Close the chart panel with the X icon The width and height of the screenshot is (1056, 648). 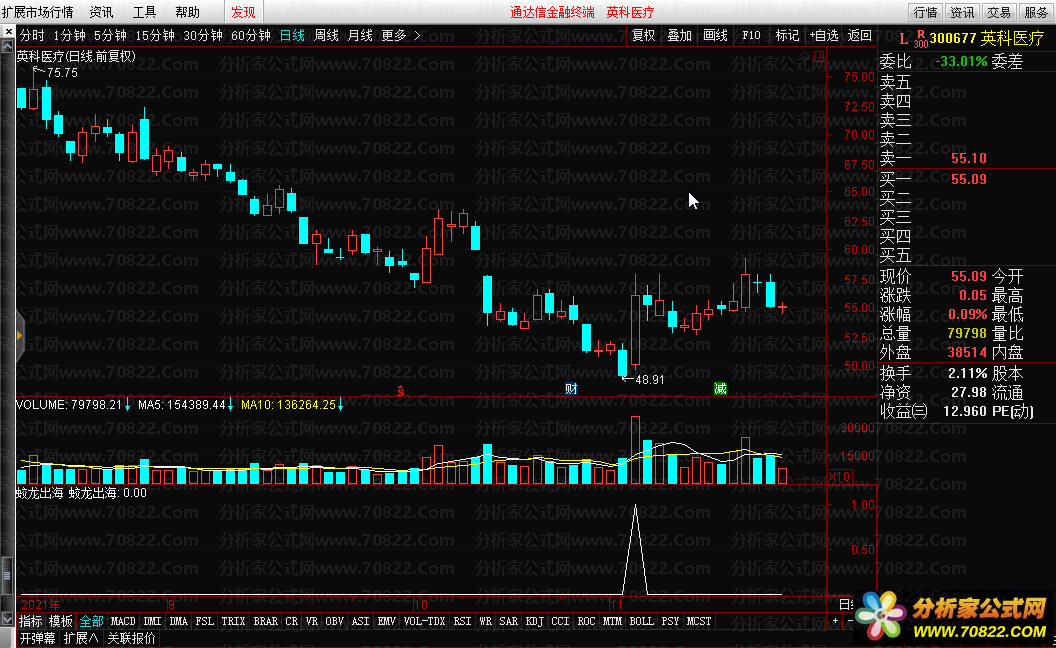coord(8,32)
